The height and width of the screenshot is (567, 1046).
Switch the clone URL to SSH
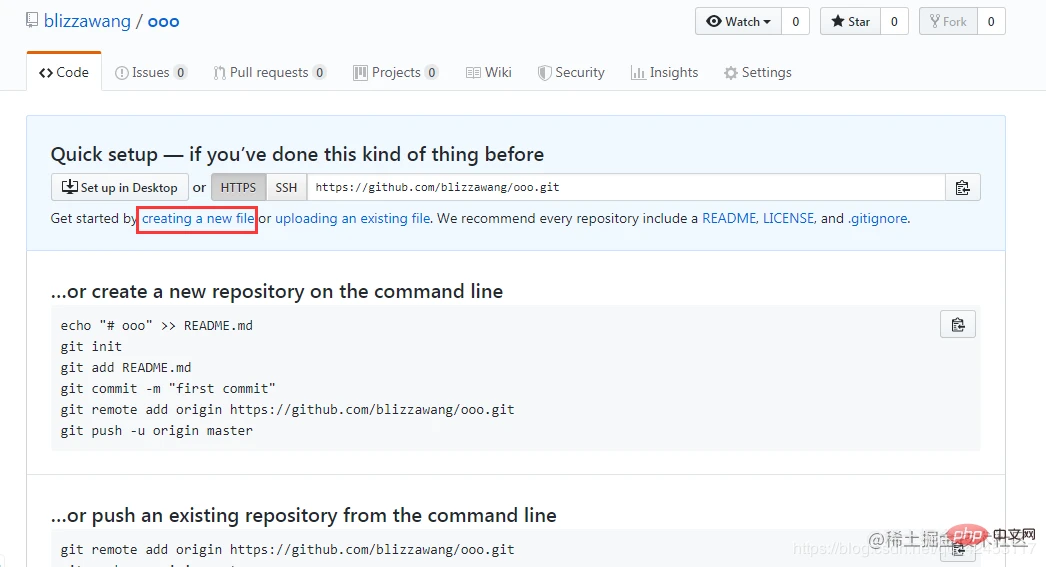coord(286,188)
